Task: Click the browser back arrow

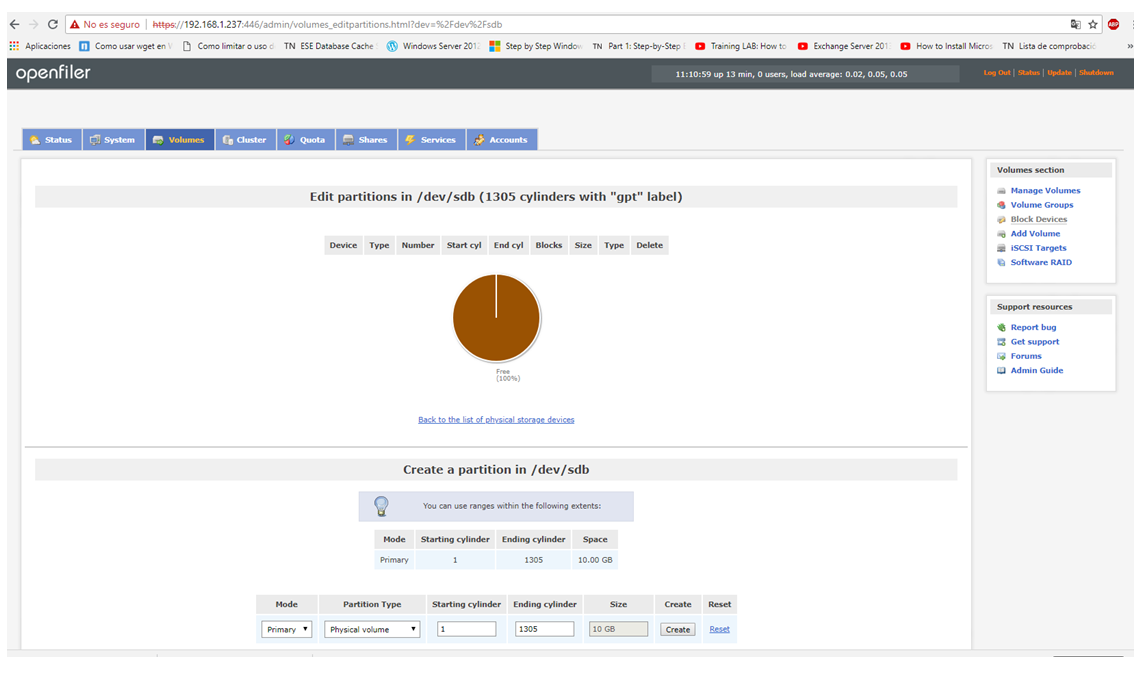Action: click(x=15, y=24)
